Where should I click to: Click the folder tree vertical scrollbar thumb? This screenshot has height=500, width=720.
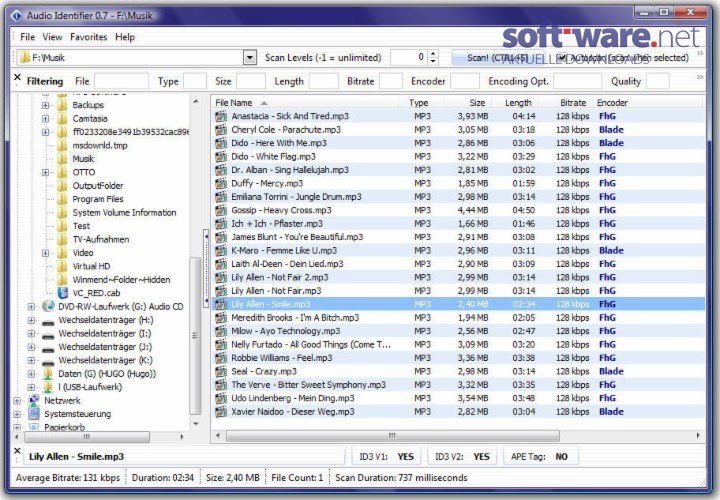(x=195, y=335)
